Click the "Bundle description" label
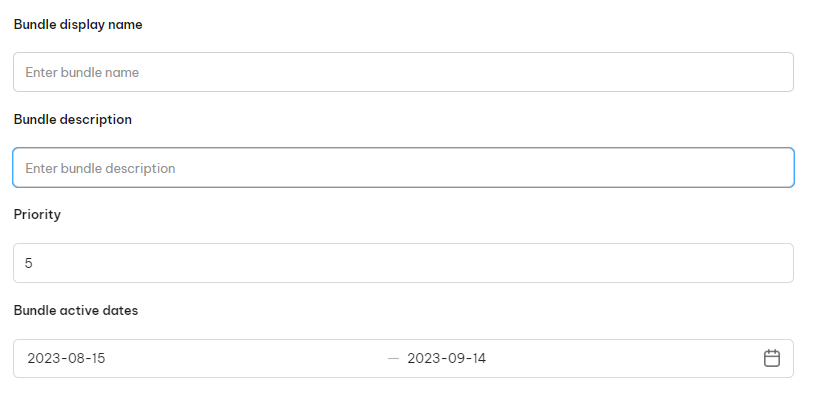The height and width of the screenshot is (395, 814). coord(73,119)
